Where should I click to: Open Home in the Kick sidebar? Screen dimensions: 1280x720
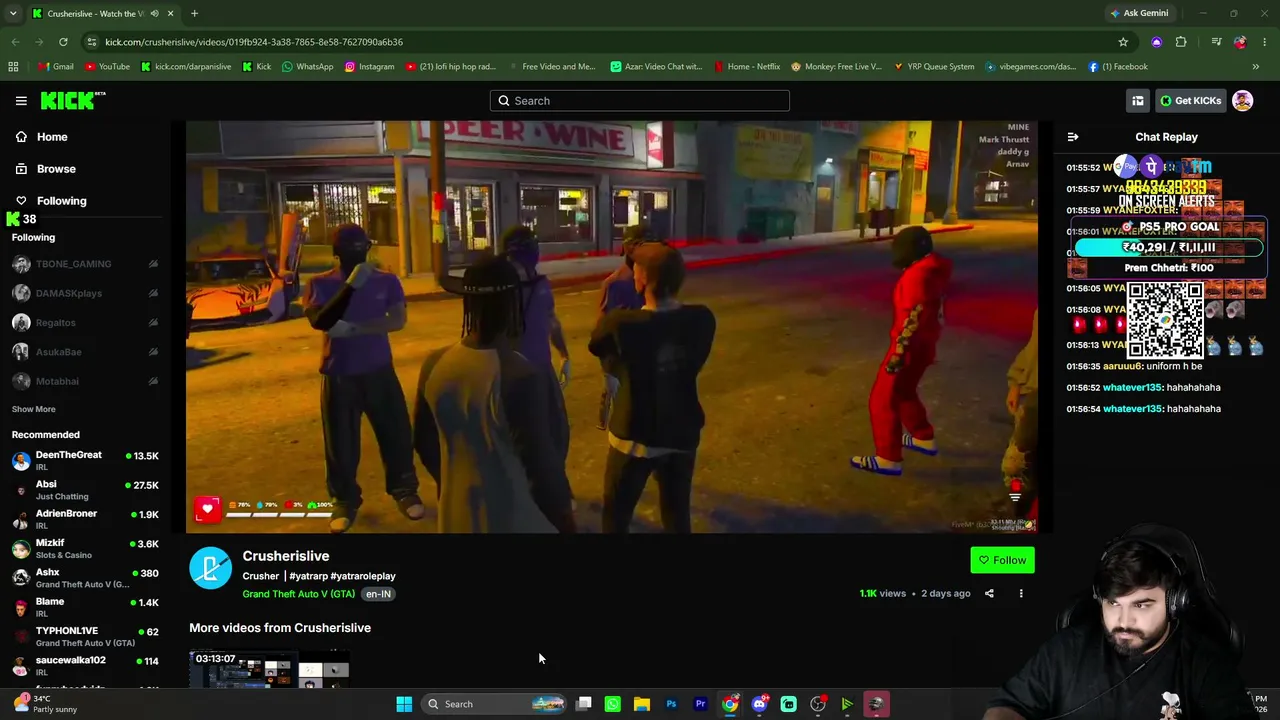click(x=52, y=137)
